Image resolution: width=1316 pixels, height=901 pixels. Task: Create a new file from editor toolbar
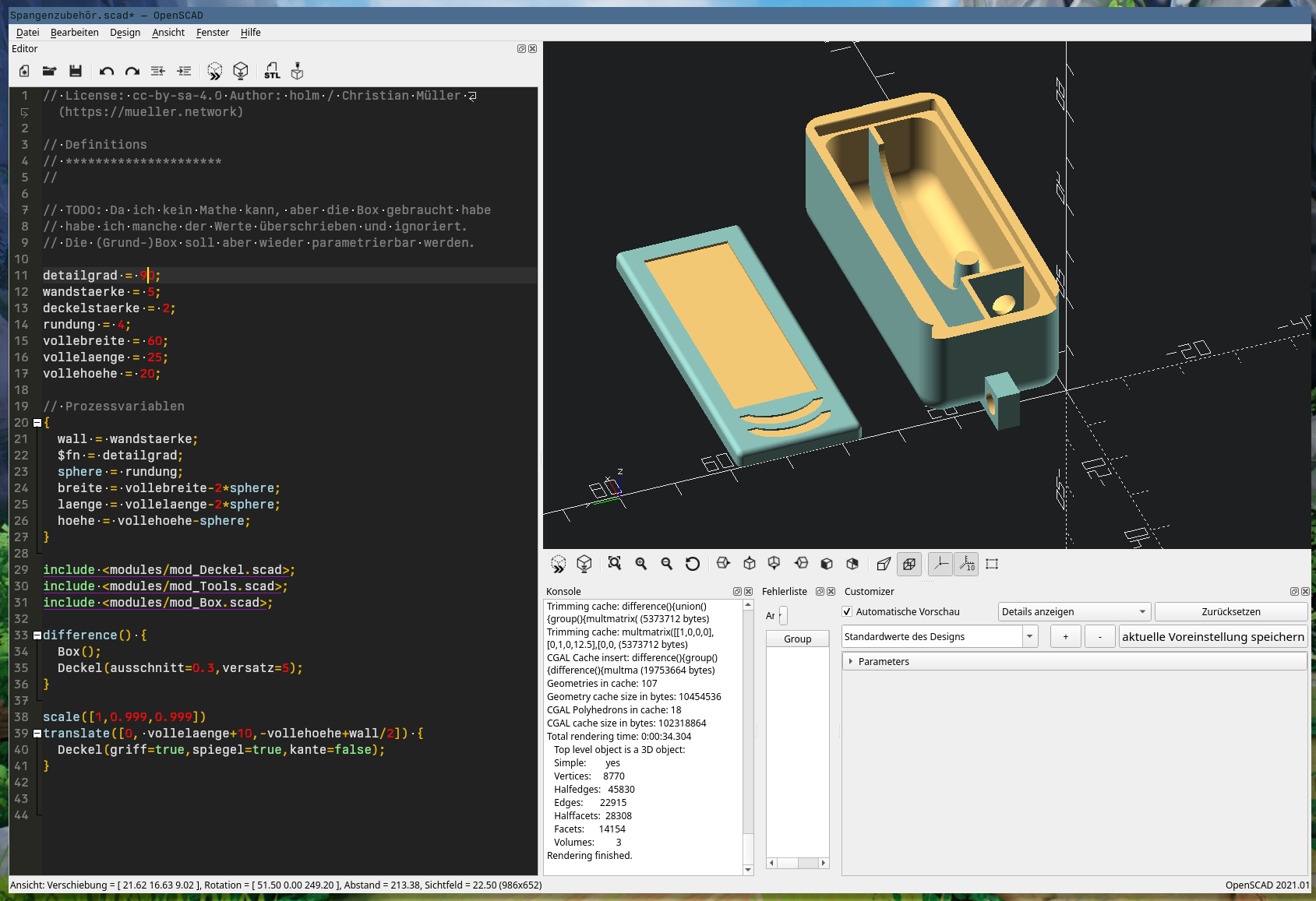click(x=24, y=72)
